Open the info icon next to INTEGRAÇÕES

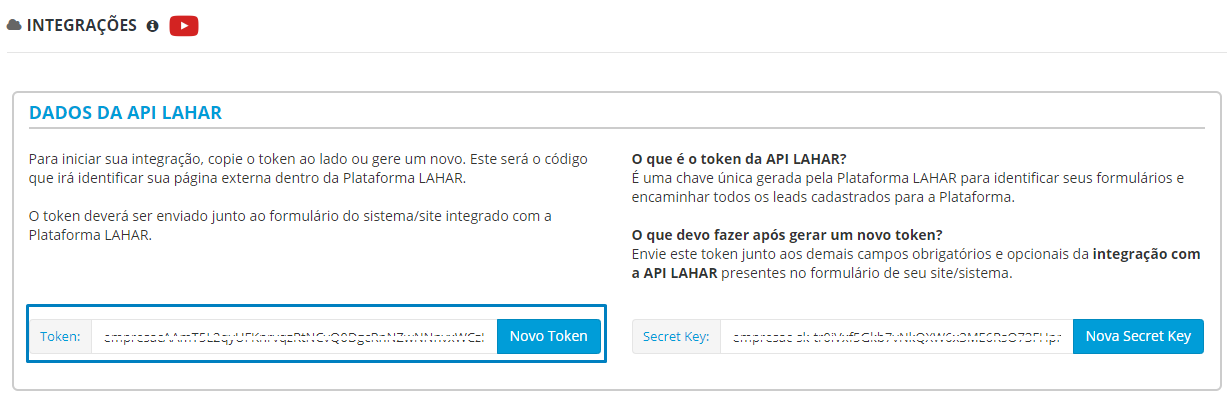153,26
